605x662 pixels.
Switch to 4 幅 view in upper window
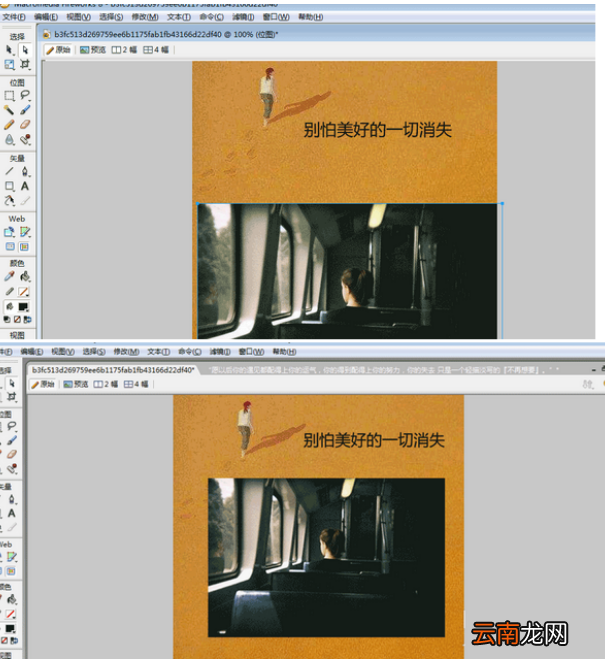coord(156,50)
